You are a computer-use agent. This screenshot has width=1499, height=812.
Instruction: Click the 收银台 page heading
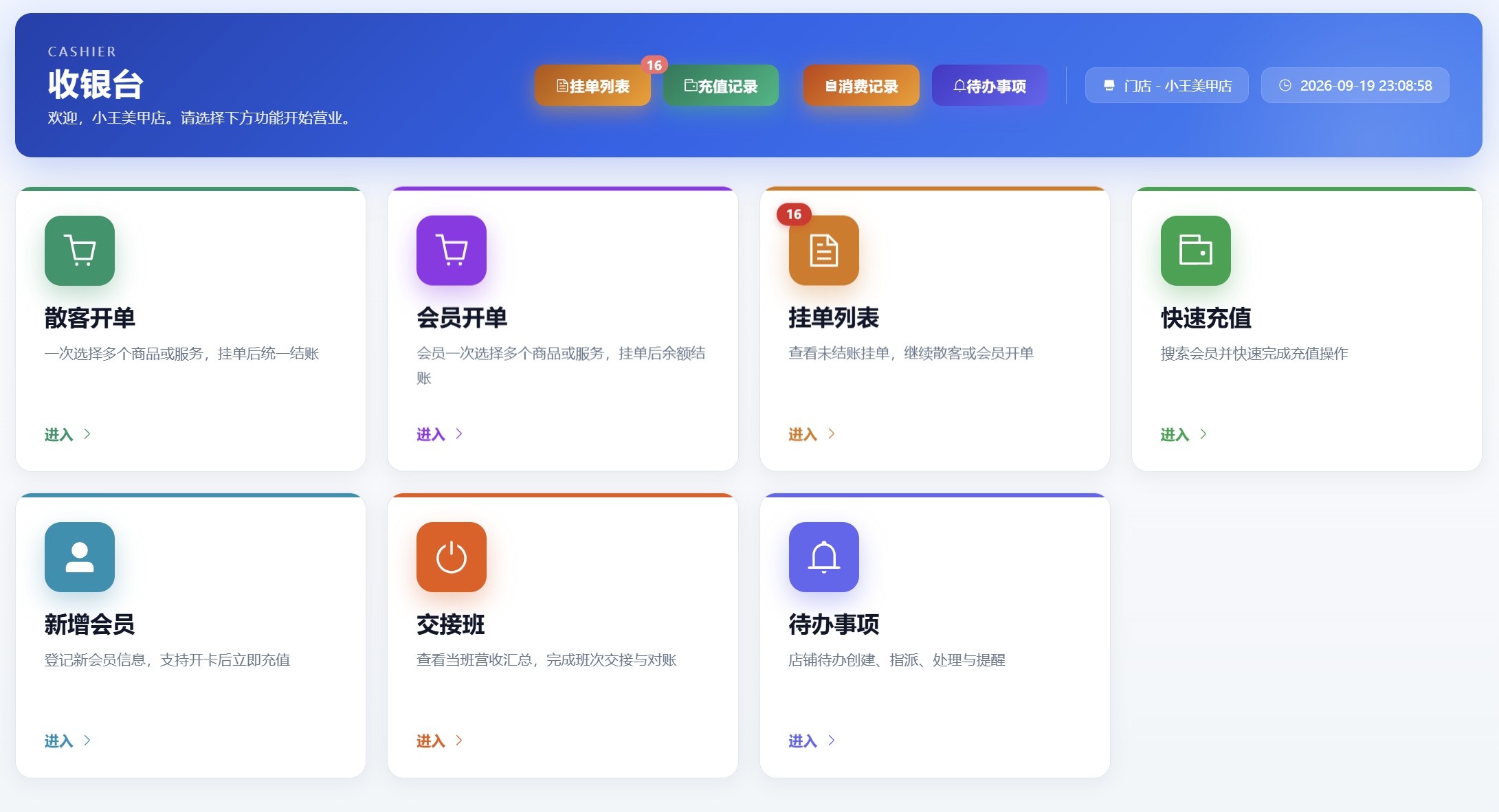click(x=96, y=84)
